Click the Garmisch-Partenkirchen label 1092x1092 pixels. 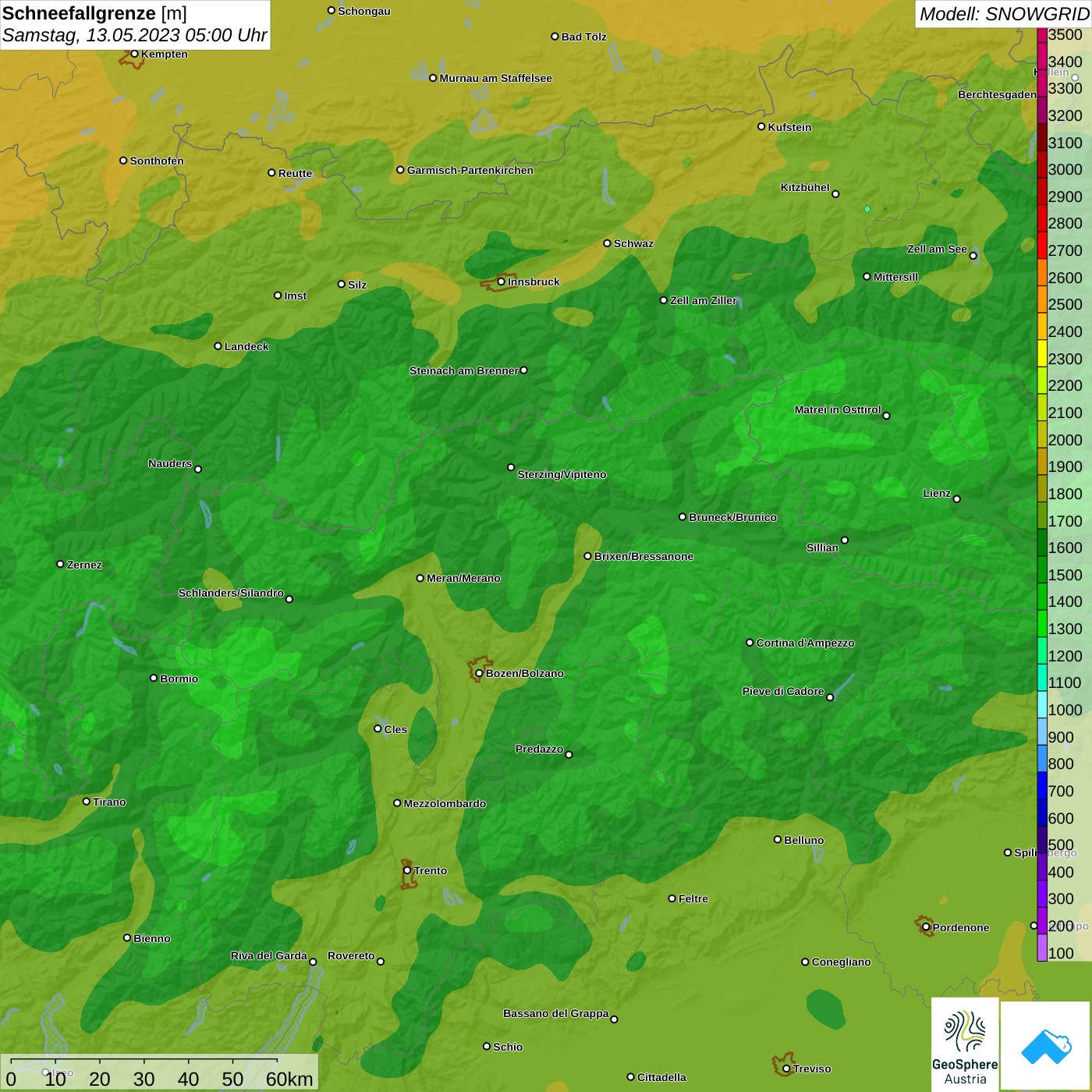(470, 170)
